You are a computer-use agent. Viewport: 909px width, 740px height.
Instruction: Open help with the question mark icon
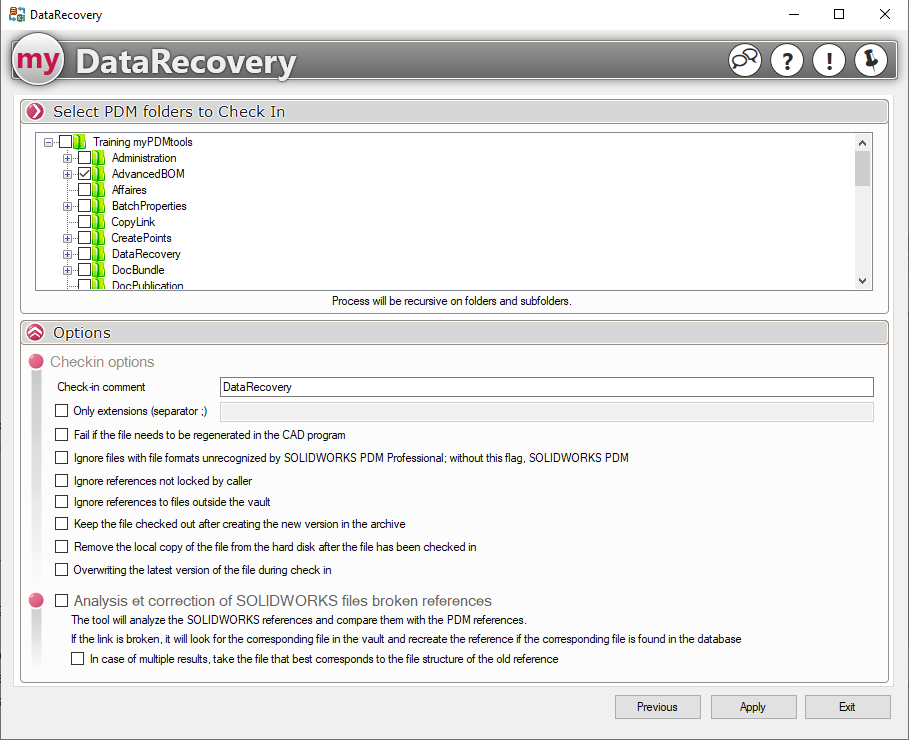787,61
